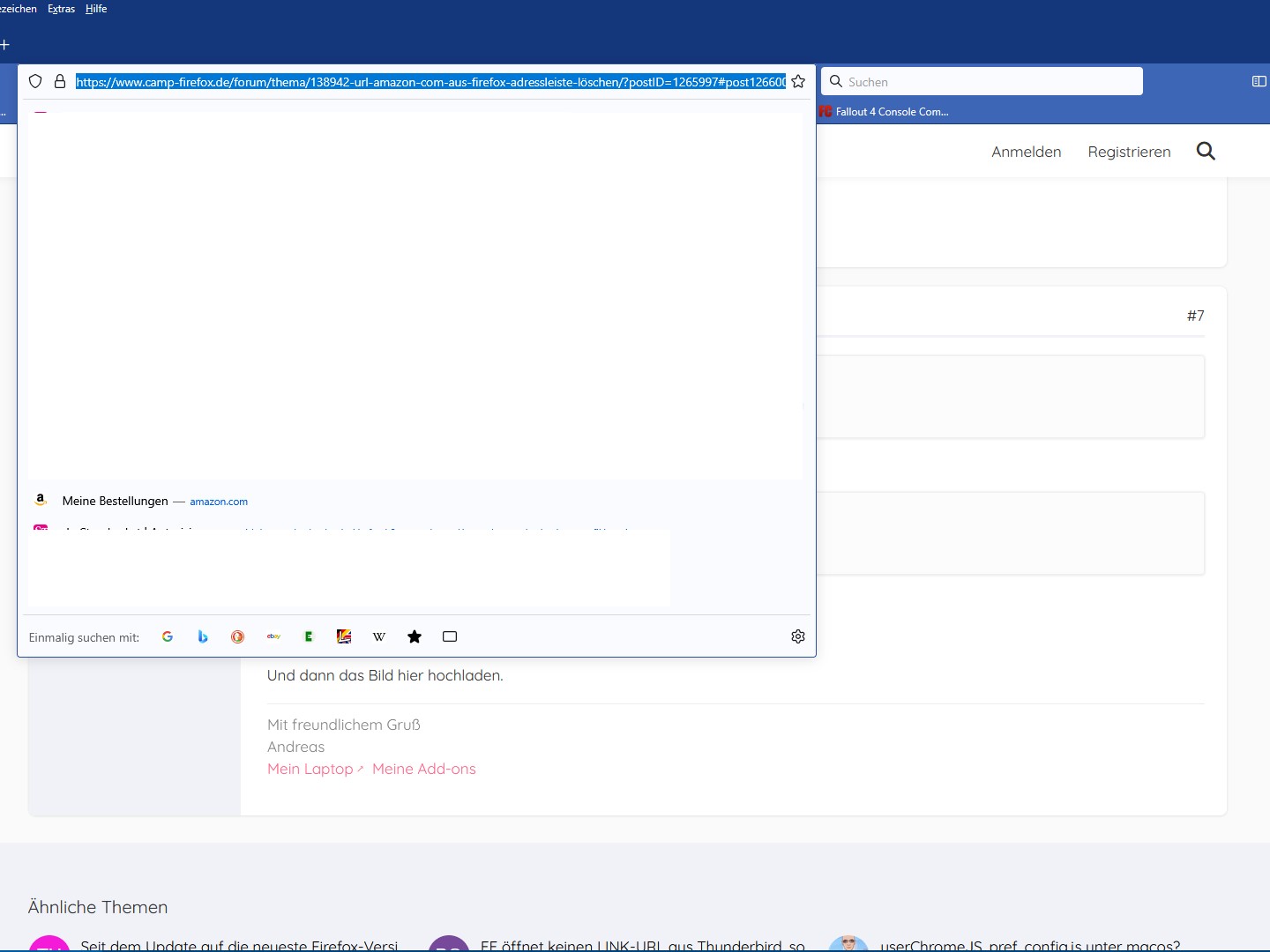1270x952 pixels.
Task: Click the tracking protection shield icon
Action: pos(35,82)
